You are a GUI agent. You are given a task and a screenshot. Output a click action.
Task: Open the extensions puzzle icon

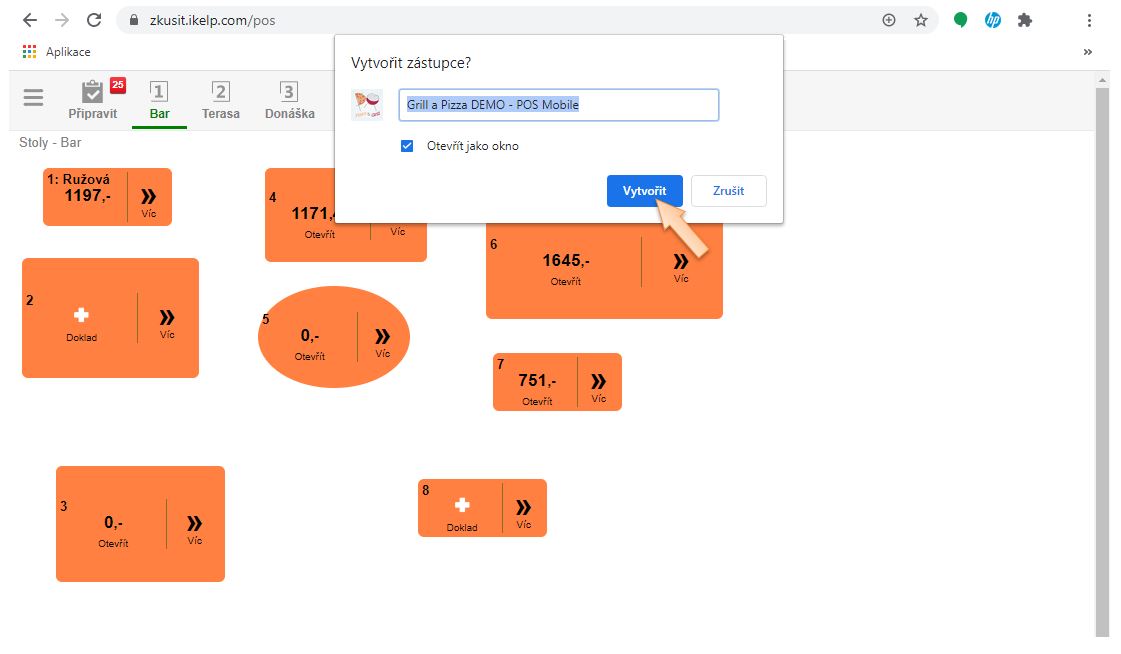1024,20
